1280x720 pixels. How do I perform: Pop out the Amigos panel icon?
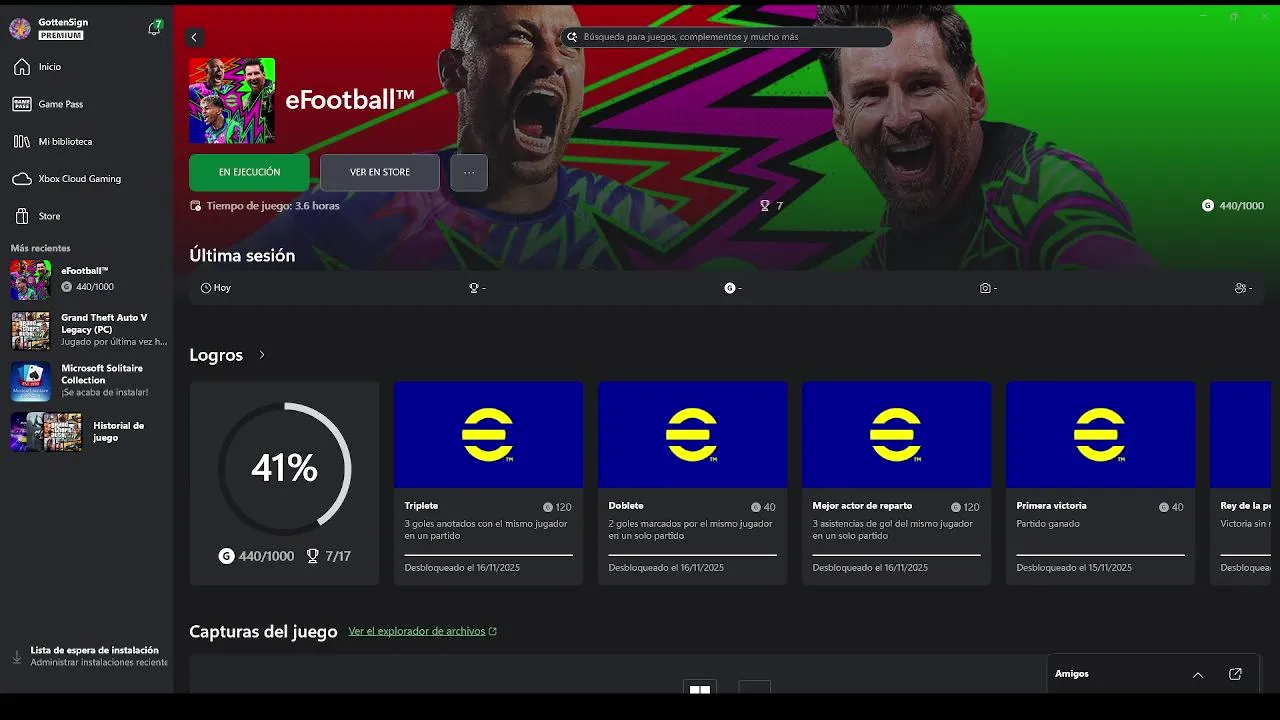point(1235,674)
